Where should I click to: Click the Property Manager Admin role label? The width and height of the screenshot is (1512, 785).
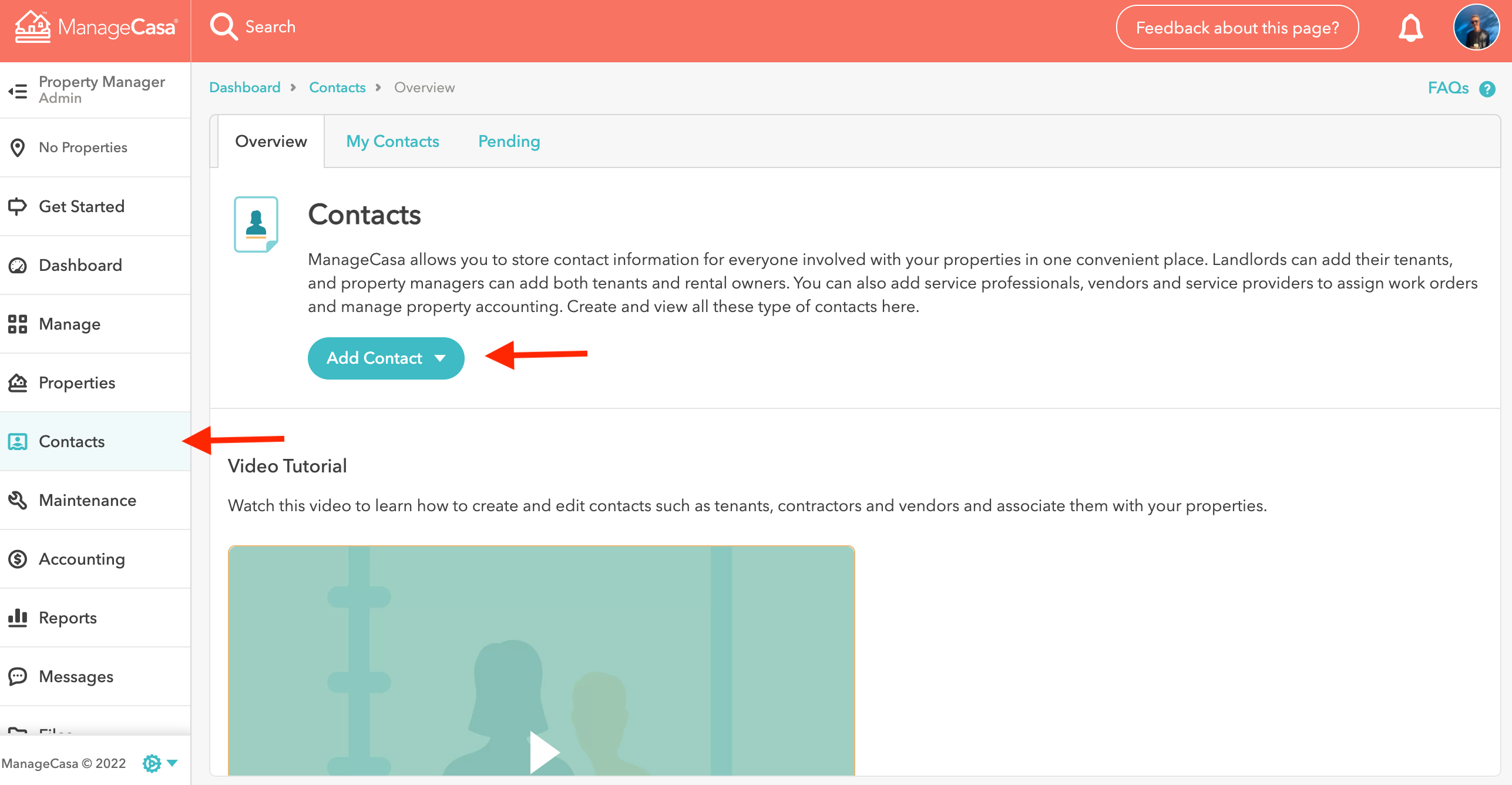tap(102, 89)
